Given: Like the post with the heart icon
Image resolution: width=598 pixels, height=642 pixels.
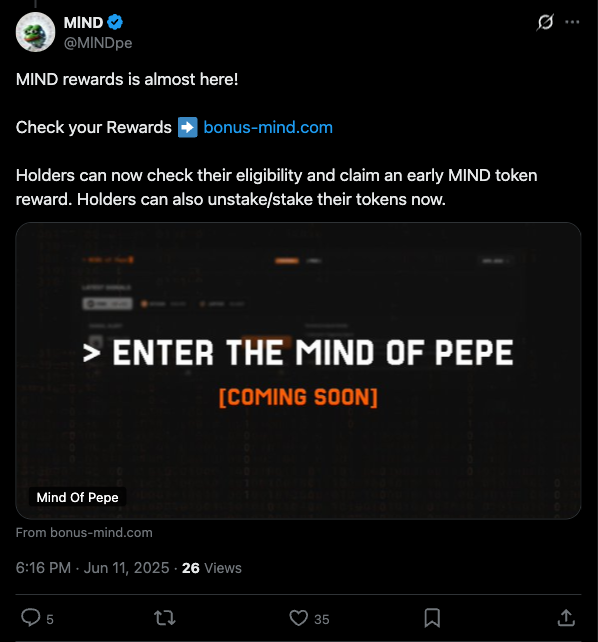Looking at the screenshot, I should click(x=298, y=618).
